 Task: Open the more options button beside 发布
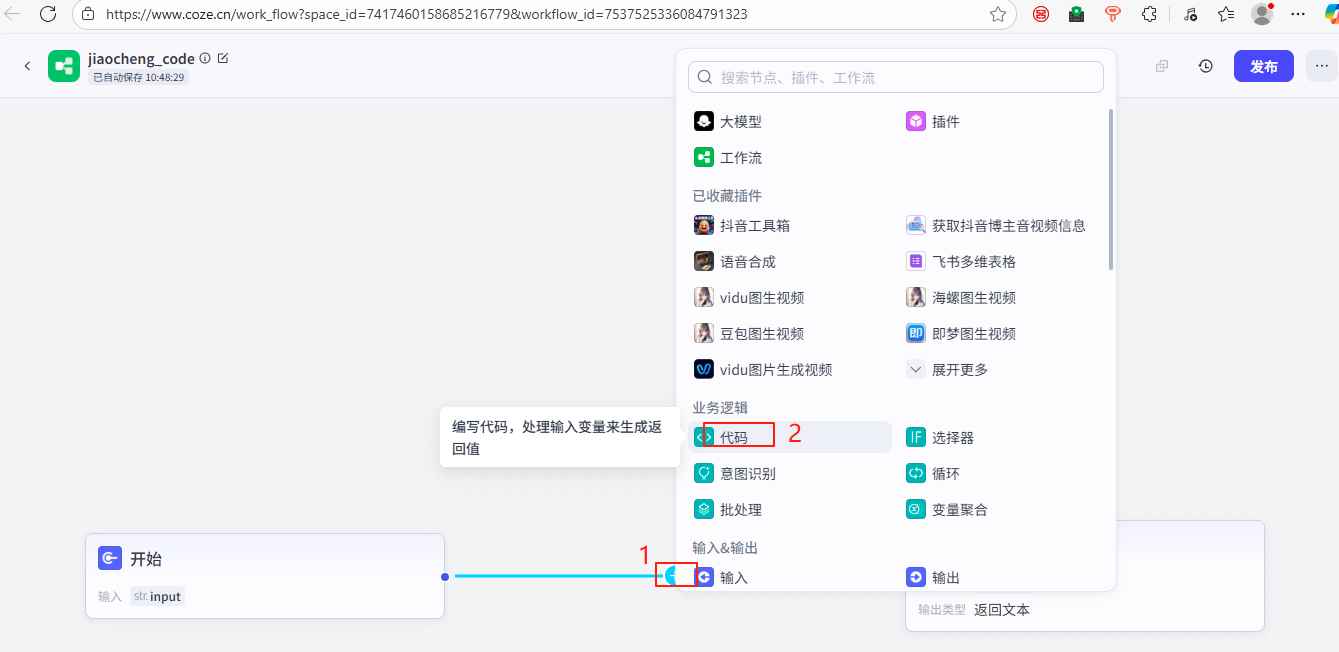pyautogui.click(x=1322, y=66)
